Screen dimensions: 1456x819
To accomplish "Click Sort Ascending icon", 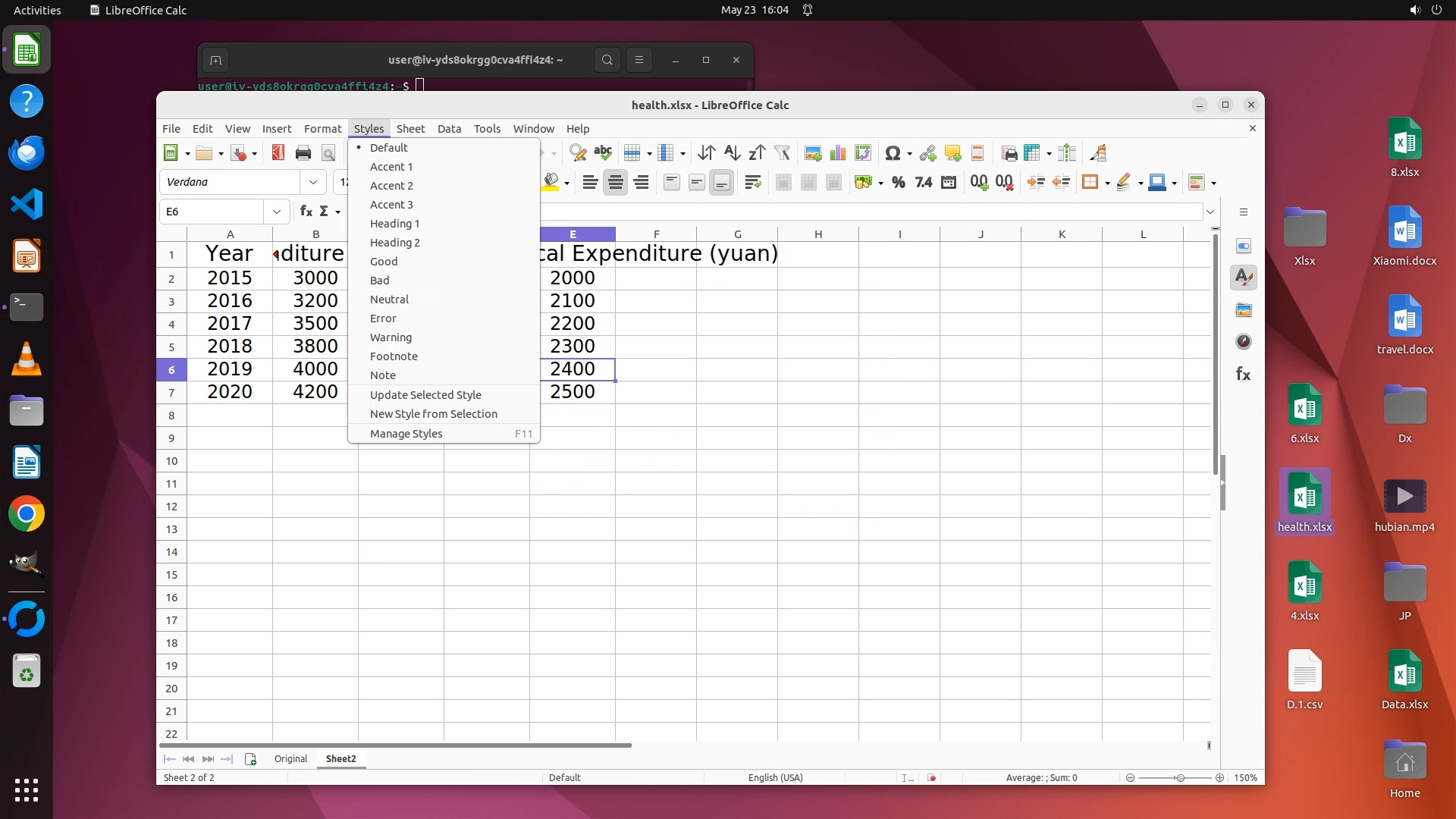I will click(731, 153).
